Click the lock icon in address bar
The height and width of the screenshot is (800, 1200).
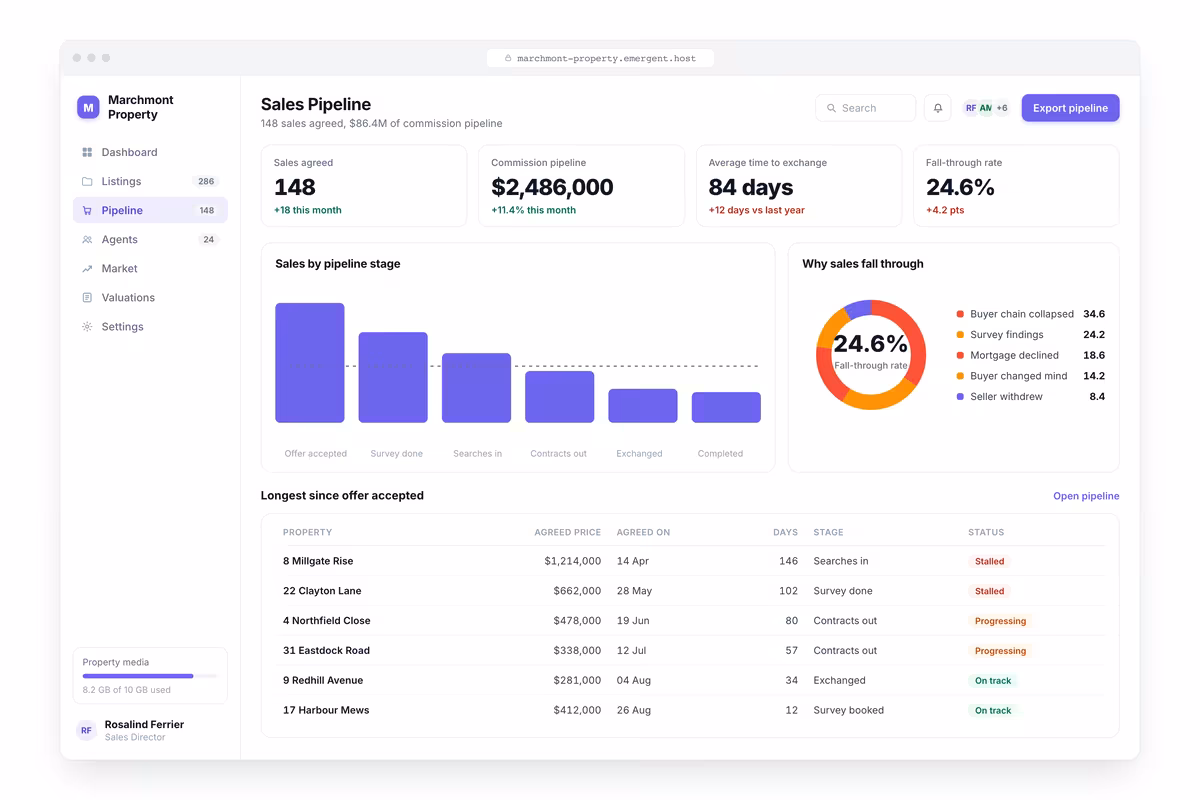click(x=508, y=58)
